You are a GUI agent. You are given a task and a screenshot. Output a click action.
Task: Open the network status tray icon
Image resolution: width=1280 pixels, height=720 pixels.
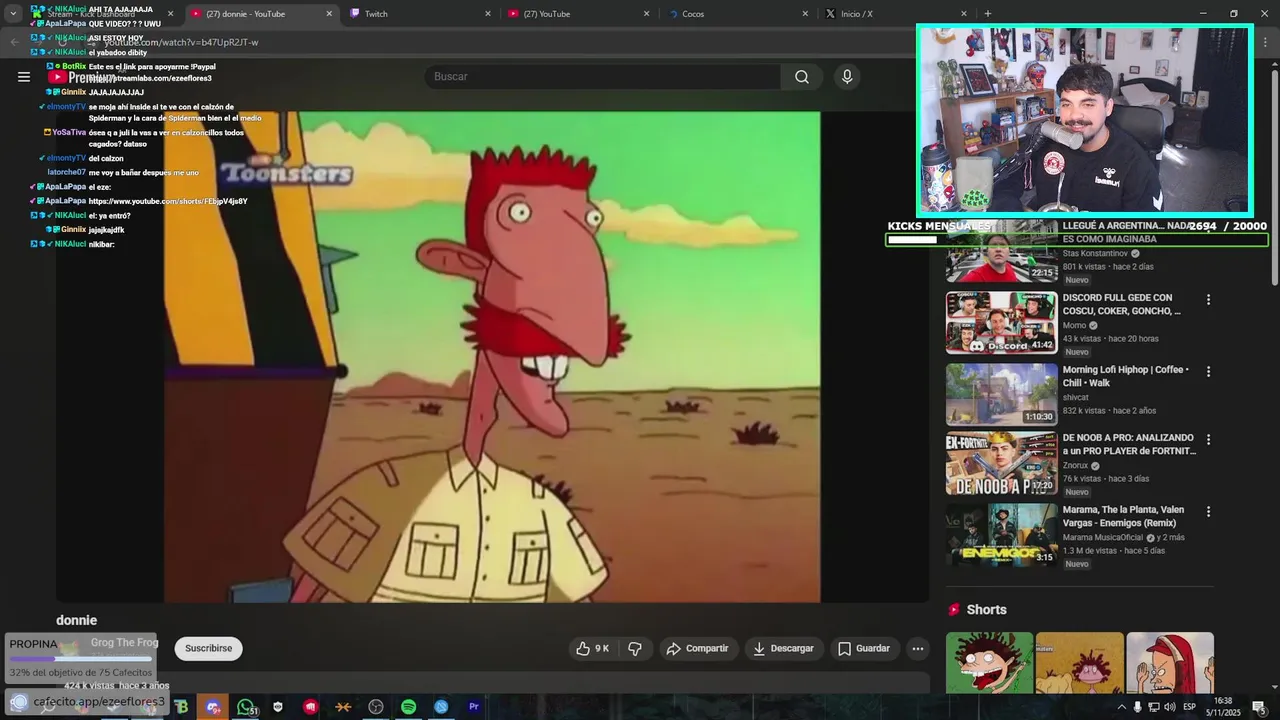coord(1154,707)
